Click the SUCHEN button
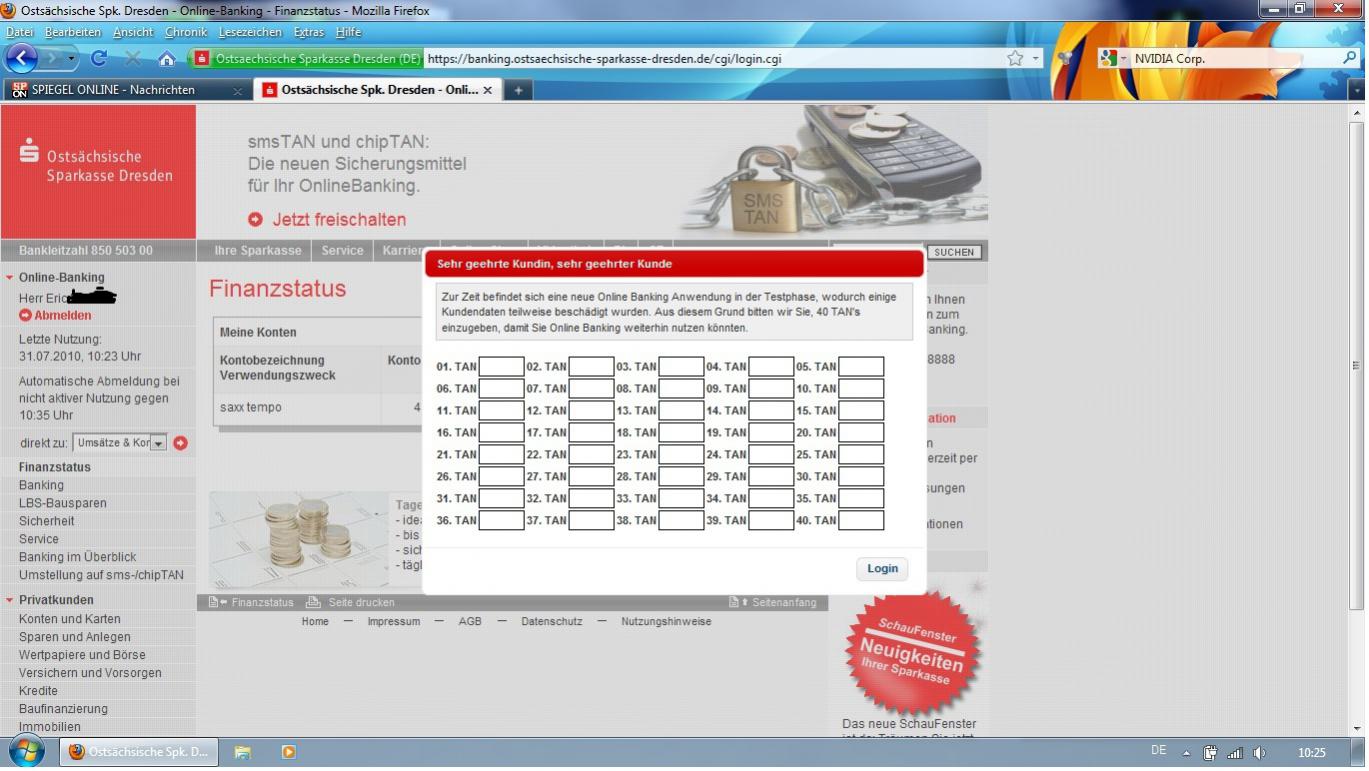 pyautogui.click(x=954, y=252)
